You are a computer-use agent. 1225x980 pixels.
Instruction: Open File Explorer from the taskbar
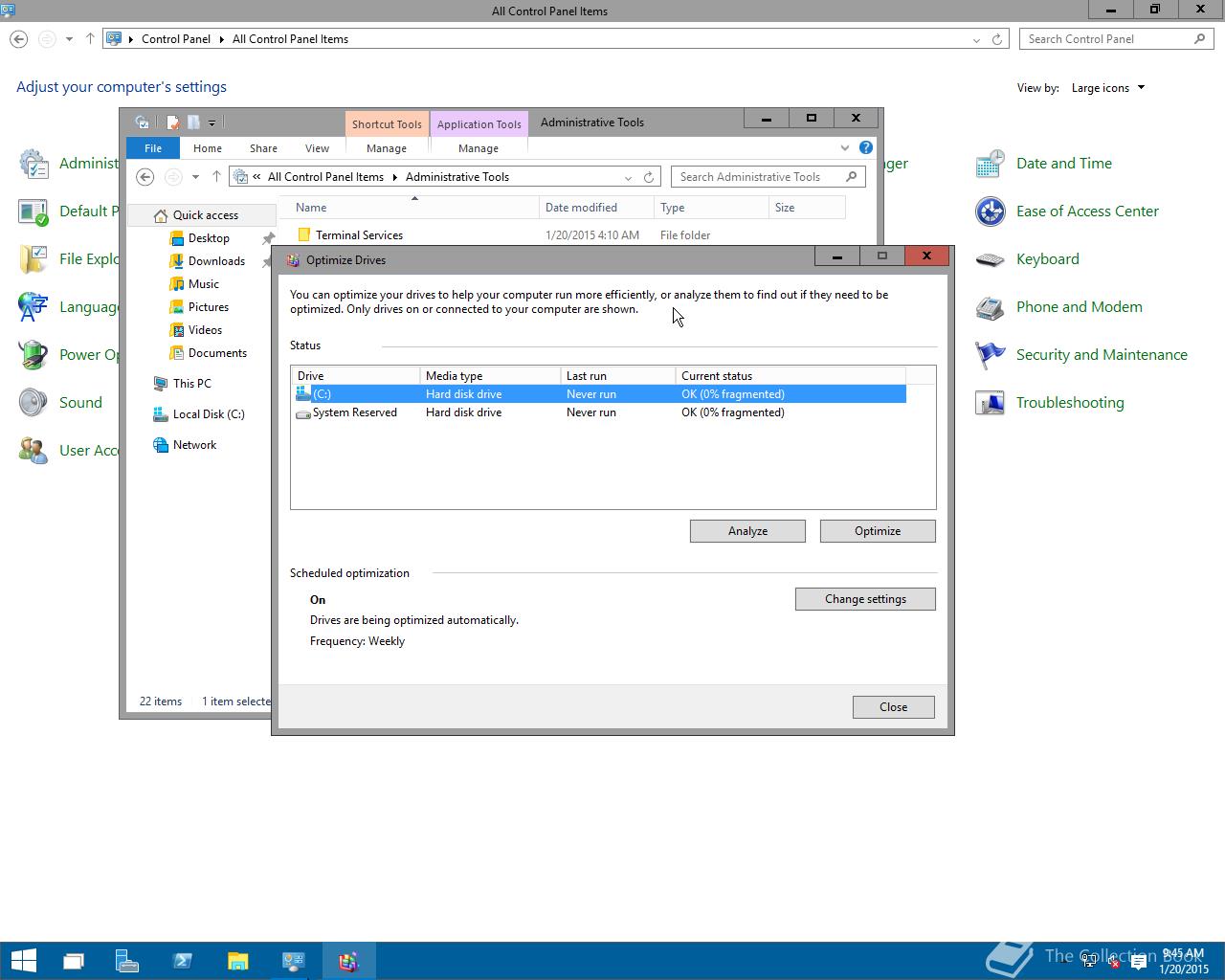click(x=237, y=961)
